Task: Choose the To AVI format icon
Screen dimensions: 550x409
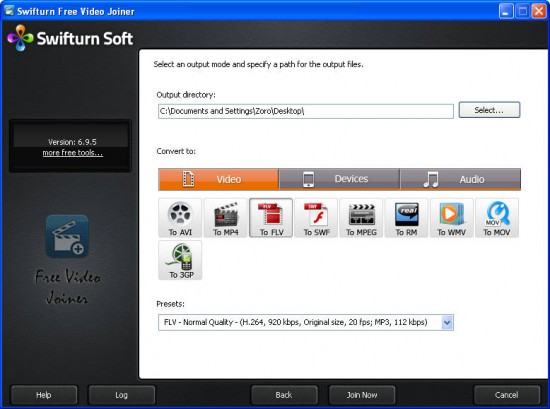Action: tap(180, 218)
